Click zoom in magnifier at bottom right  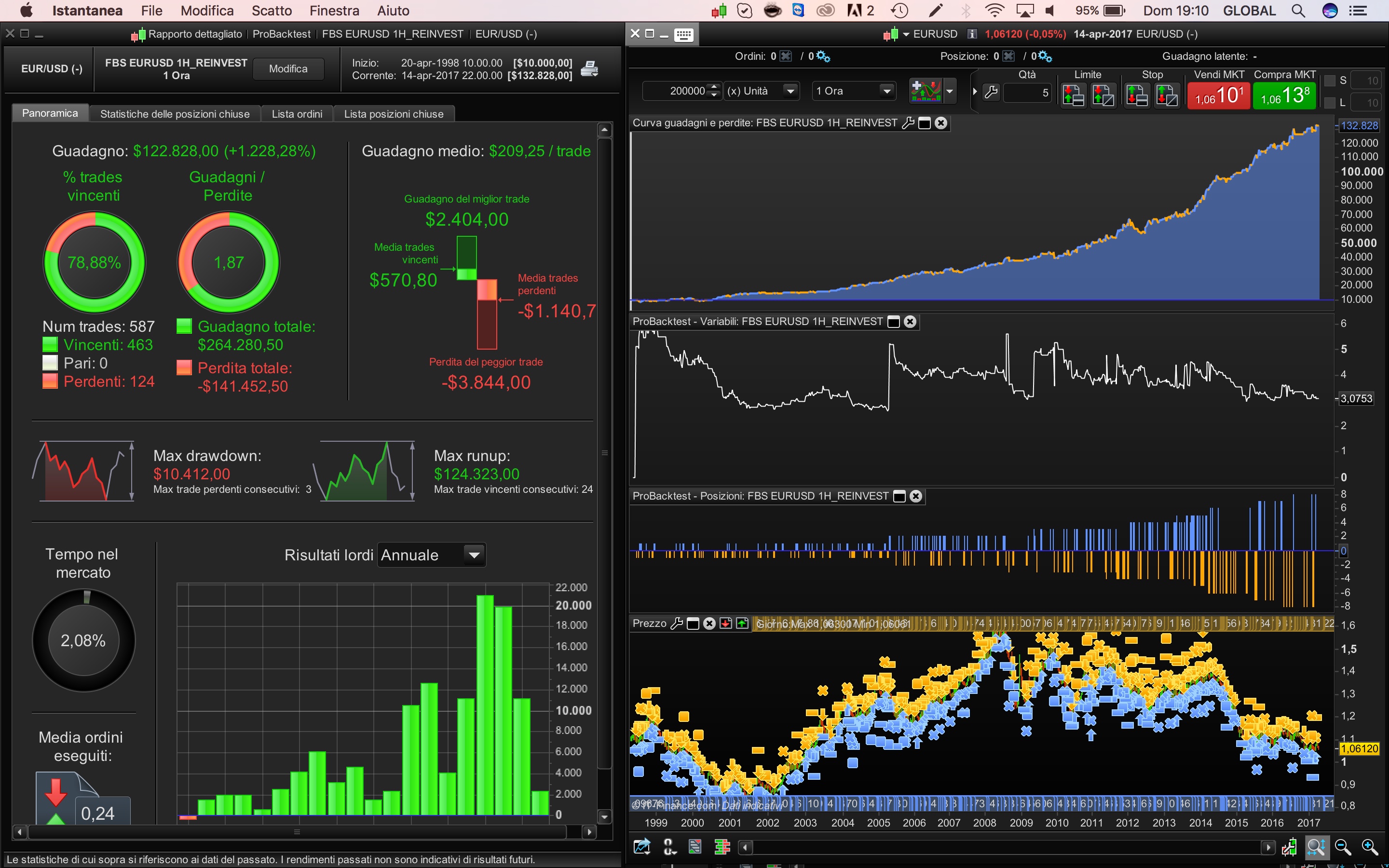[1369, 847]
